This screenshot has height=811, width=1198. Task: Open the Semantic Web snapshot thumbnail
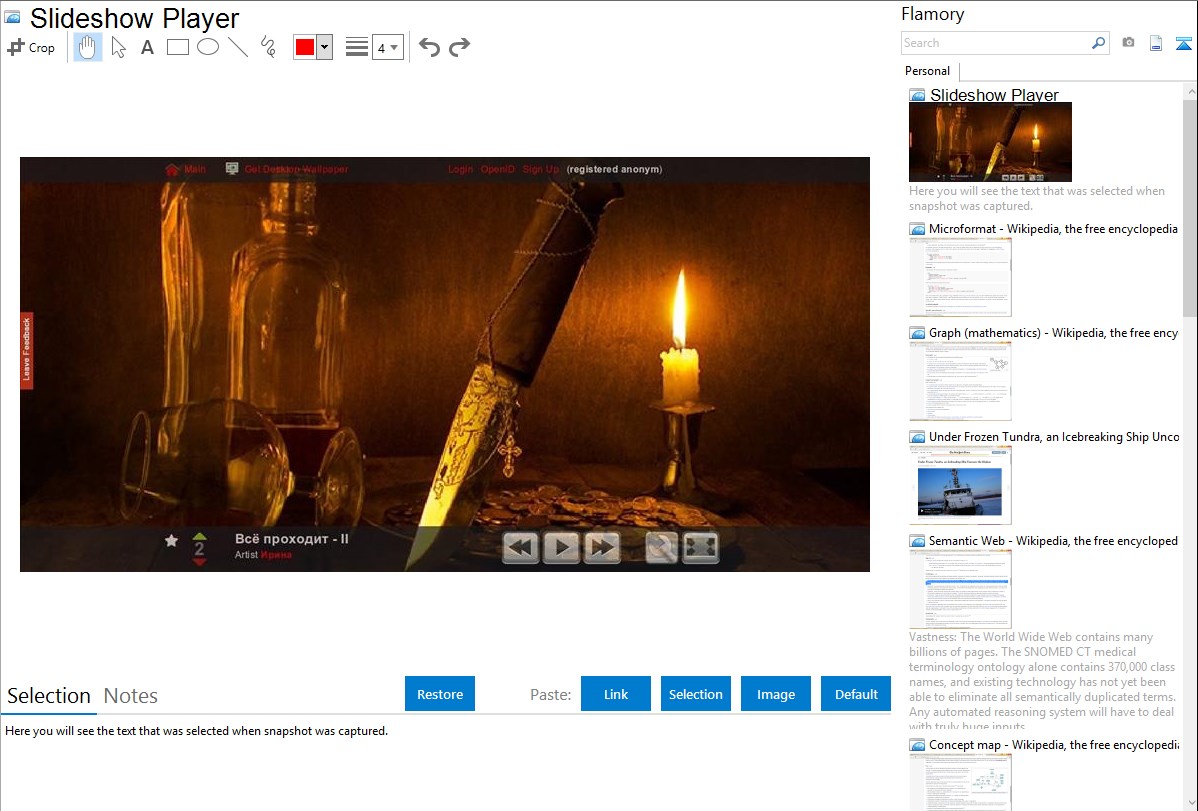(x=960, y=589)
